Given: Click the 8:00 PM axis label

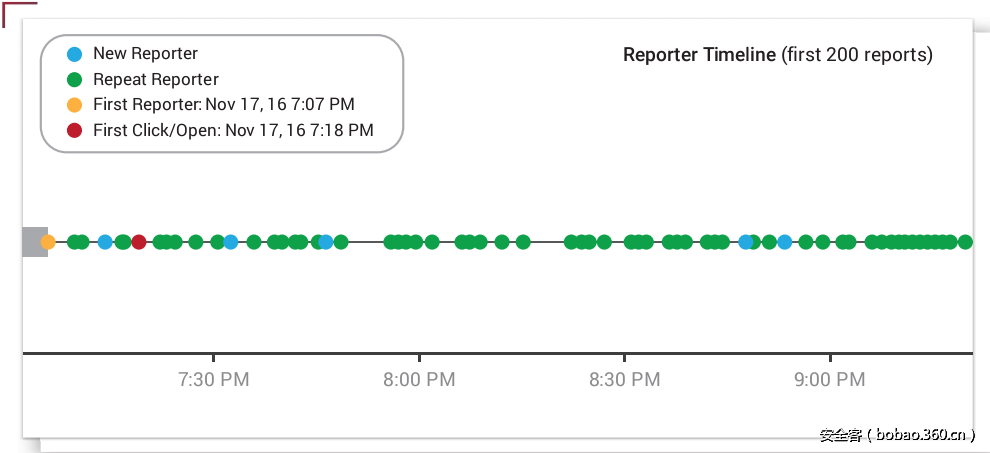Looking at the screenshot, I should (x=419, y=380).
